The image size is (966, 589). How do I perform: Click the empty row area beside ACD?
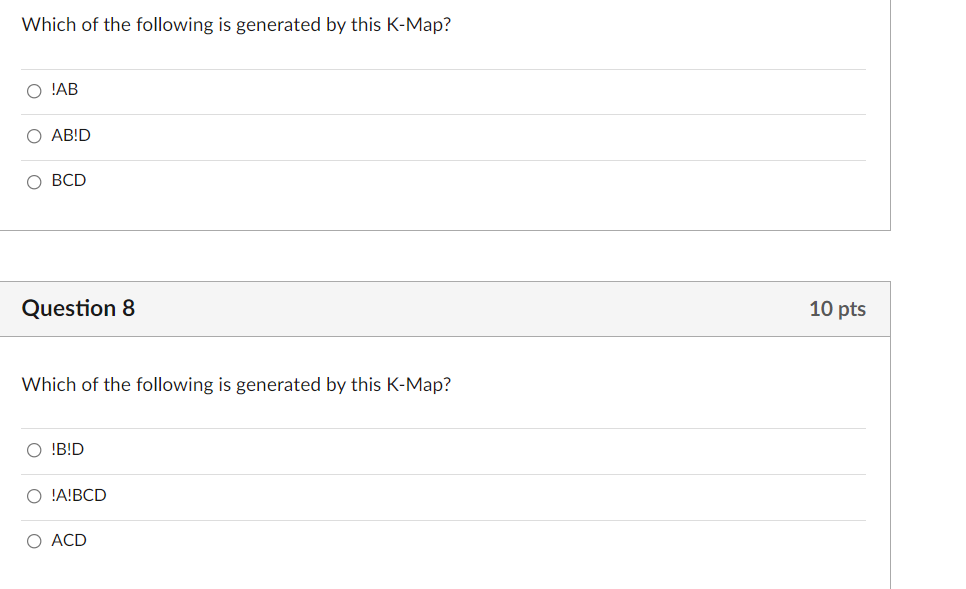pyautogui.click(x=476, y=541)
